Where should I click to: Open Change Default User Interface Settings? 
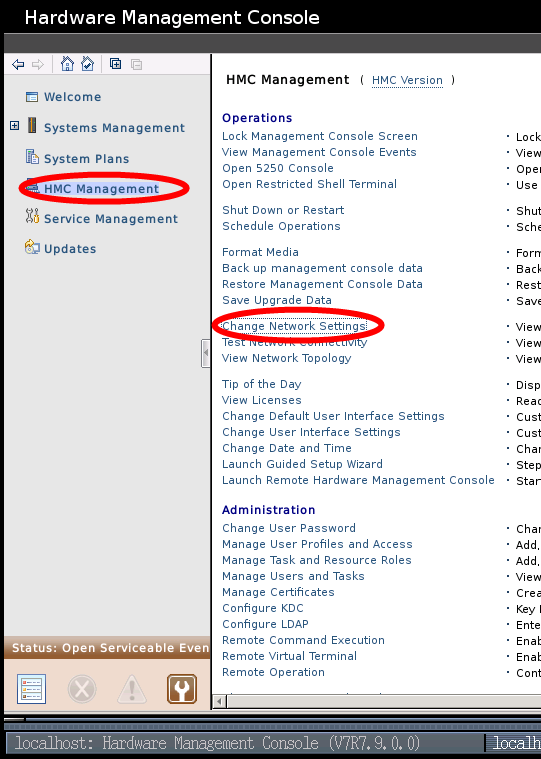coord(333,416)
